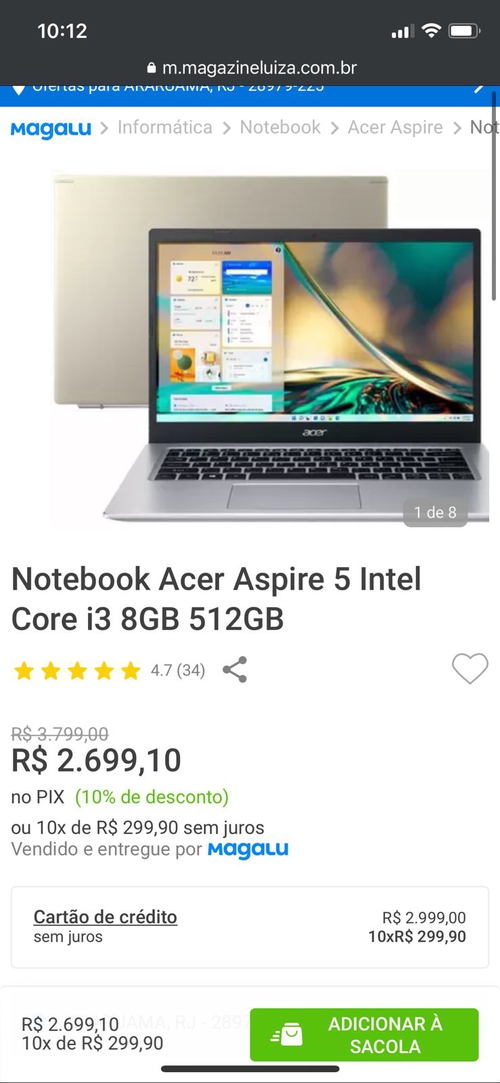Tap the 1 de 8 image counter
This screenshot has width=500, height=1083.
point(435,512)
